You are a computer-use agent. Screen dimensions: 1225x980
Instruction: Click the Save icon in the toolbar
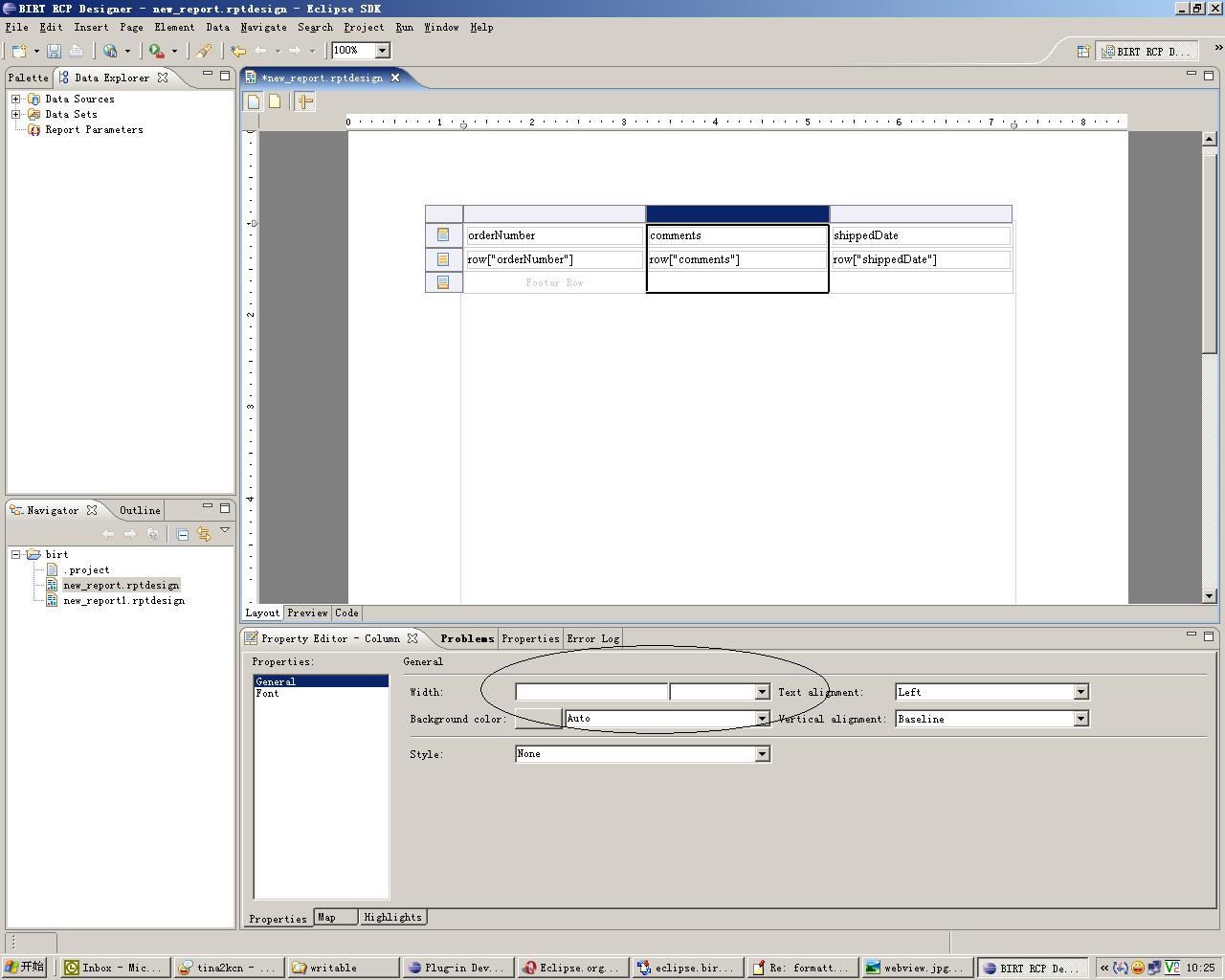point(54,51)
